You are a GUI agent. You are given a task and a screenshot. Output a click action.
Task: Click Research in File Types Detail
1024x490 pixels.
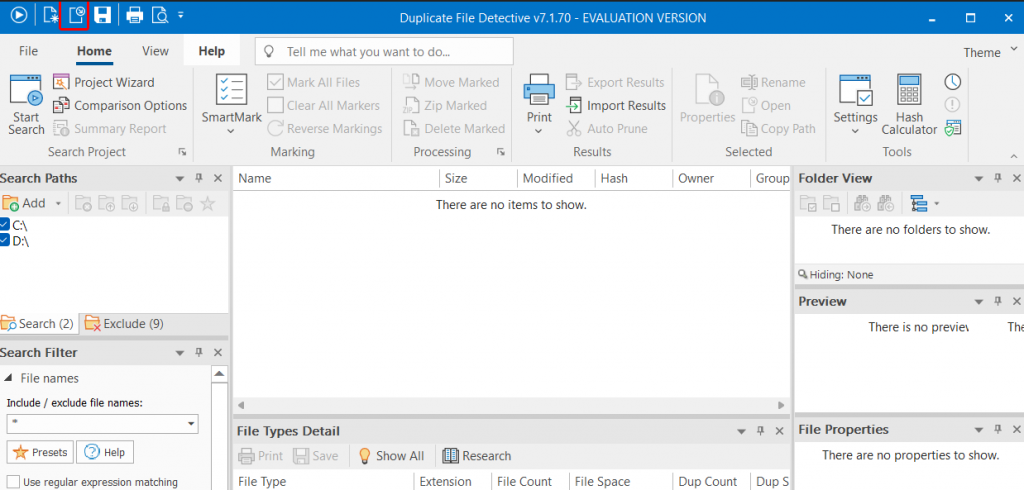pyautogui.click(x=477, y=455)
